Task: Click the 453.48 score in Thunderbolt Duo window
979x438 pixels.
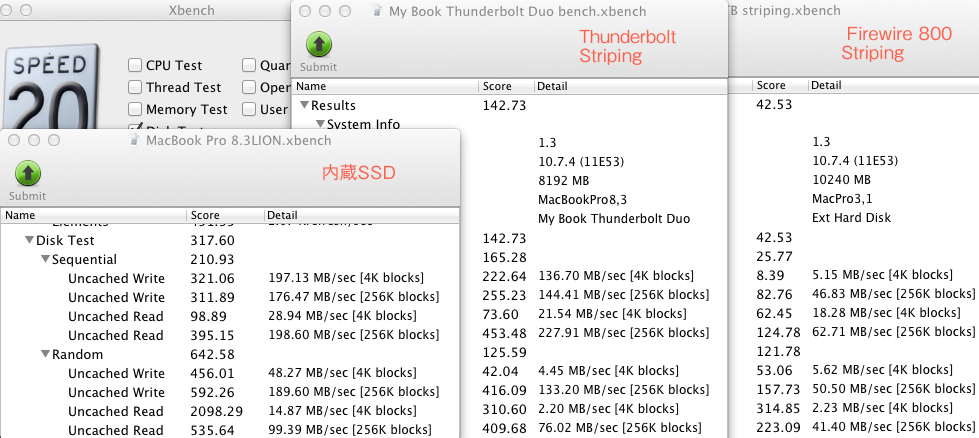Action: 504,333
